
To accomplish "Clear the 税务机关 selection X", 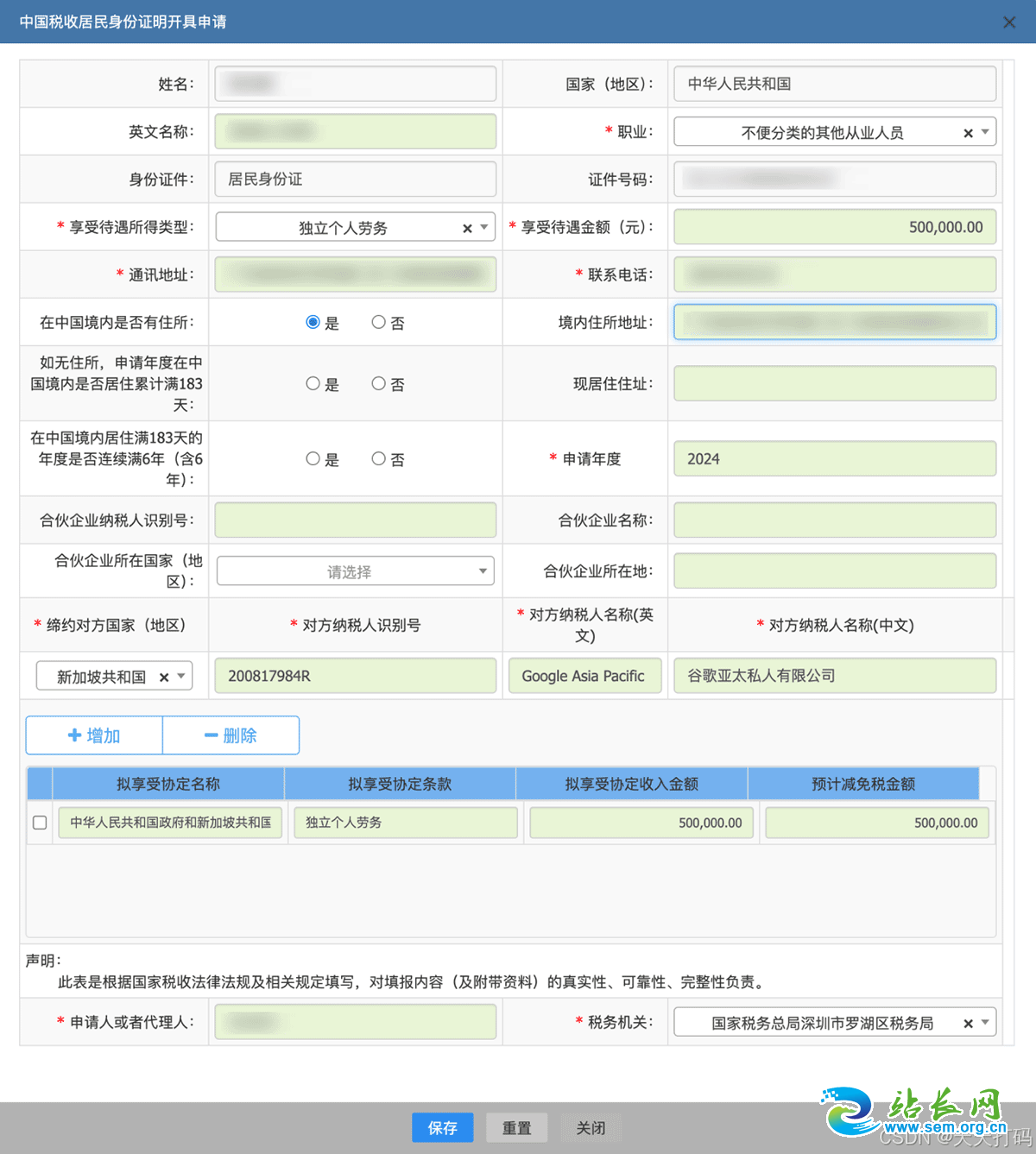I will click(968, 1024).
